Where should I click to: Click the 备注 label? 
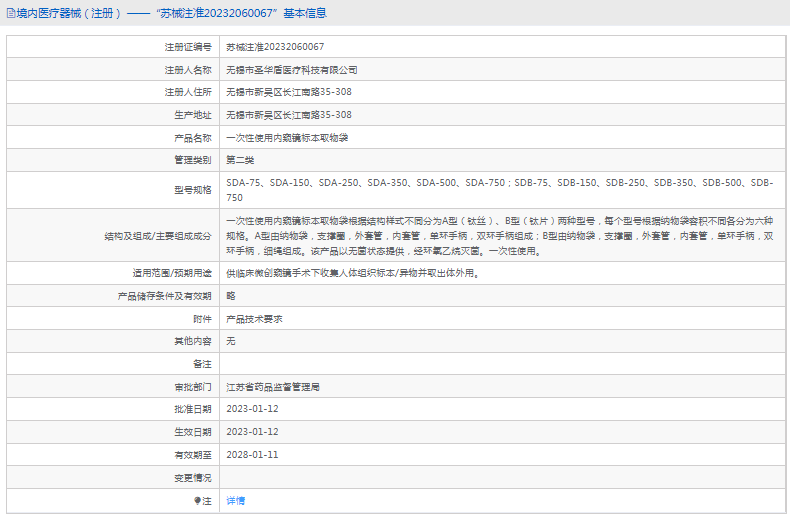[202, 364]
